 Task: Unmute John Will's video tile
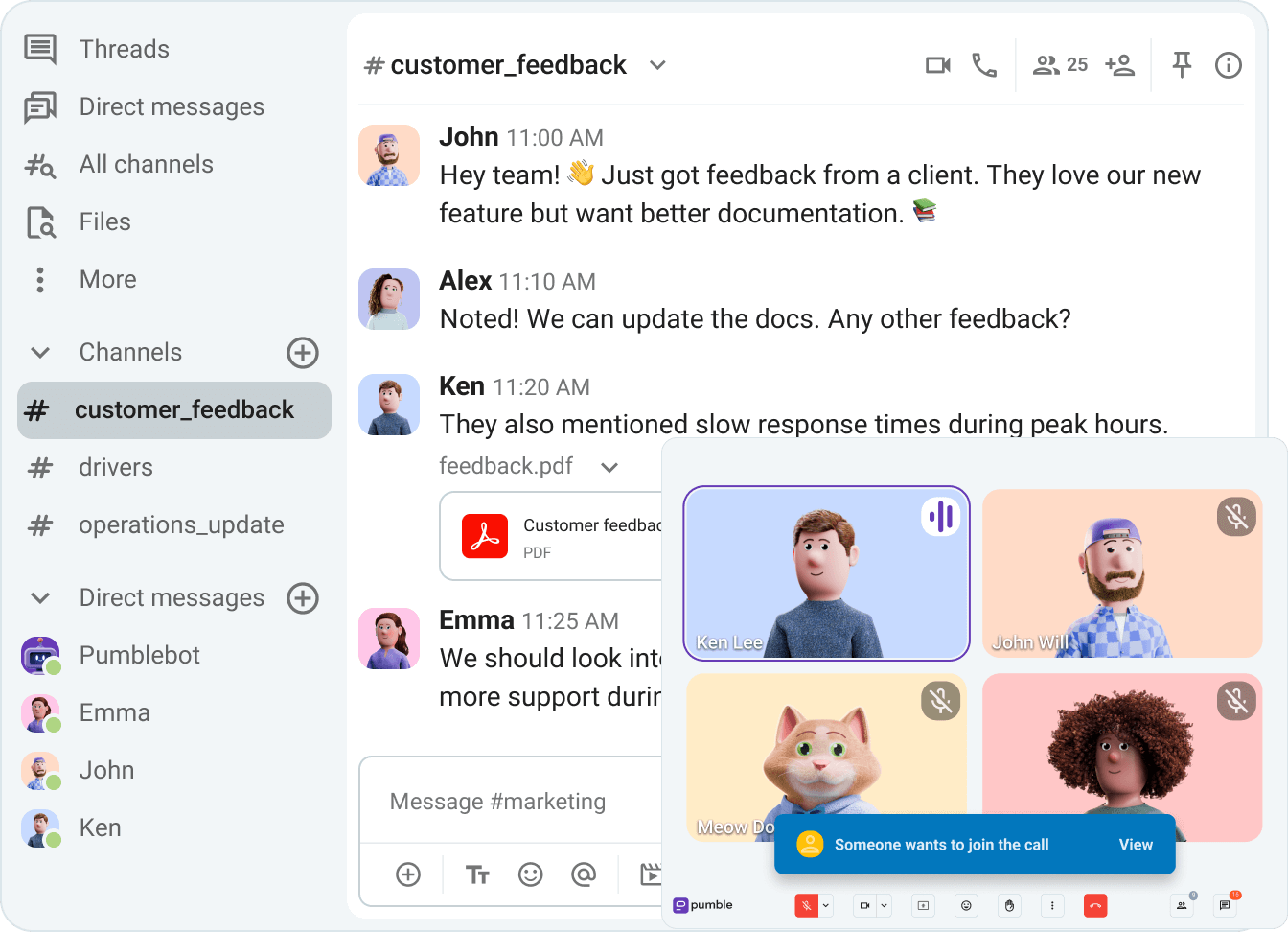(x=1236, y=516)
